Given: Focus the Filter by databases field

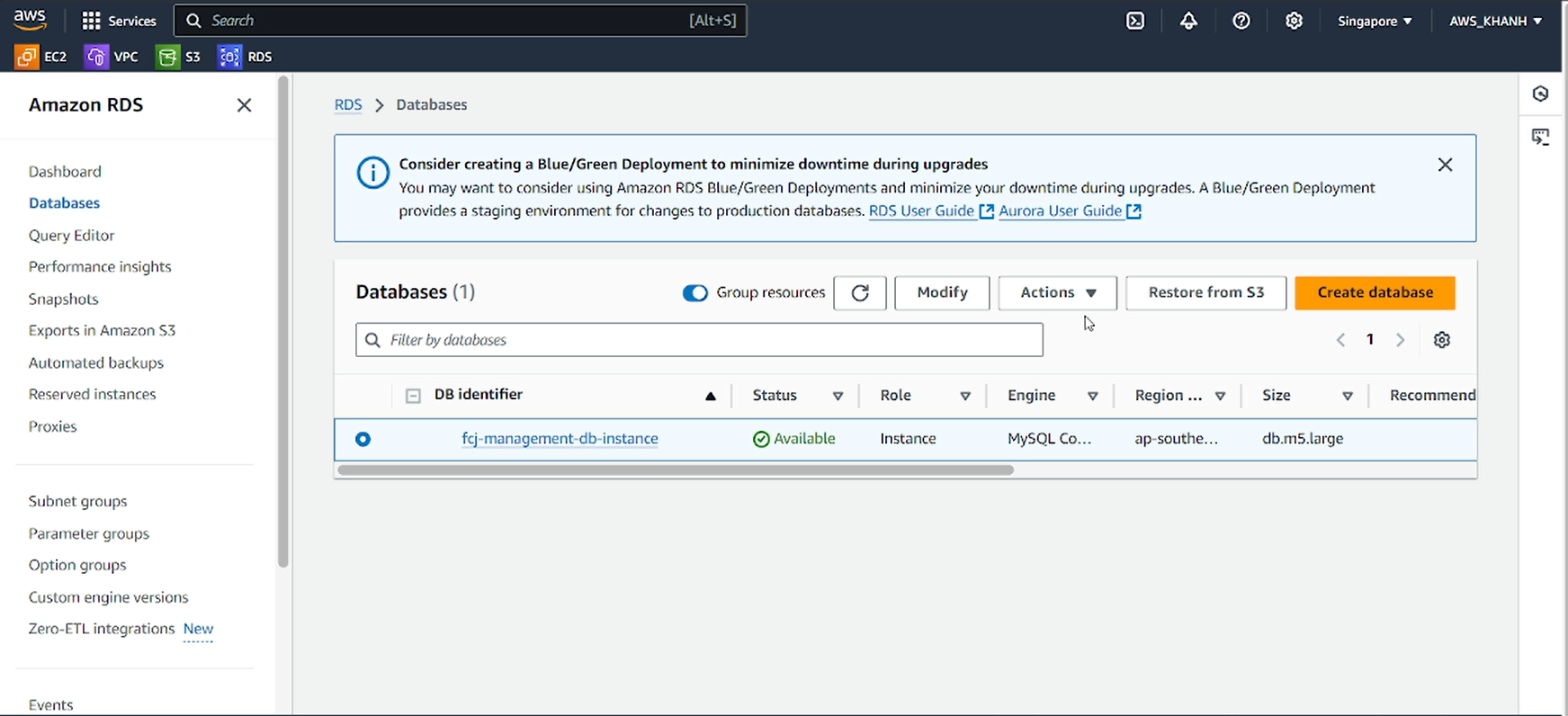Looking at the screenshot, I should pos(699,340).
